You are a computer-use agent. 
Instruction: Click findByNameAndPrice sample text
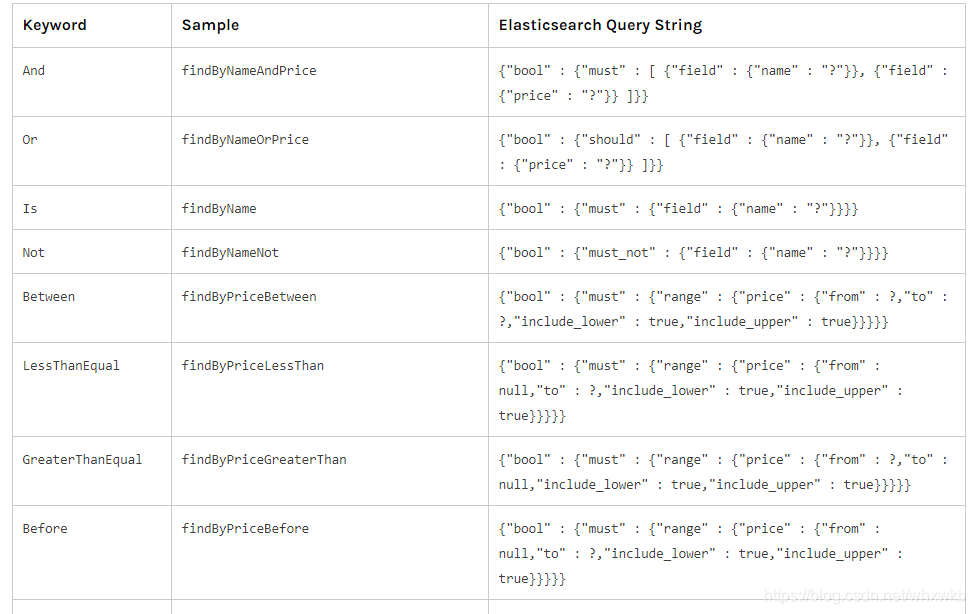point(249,70)
